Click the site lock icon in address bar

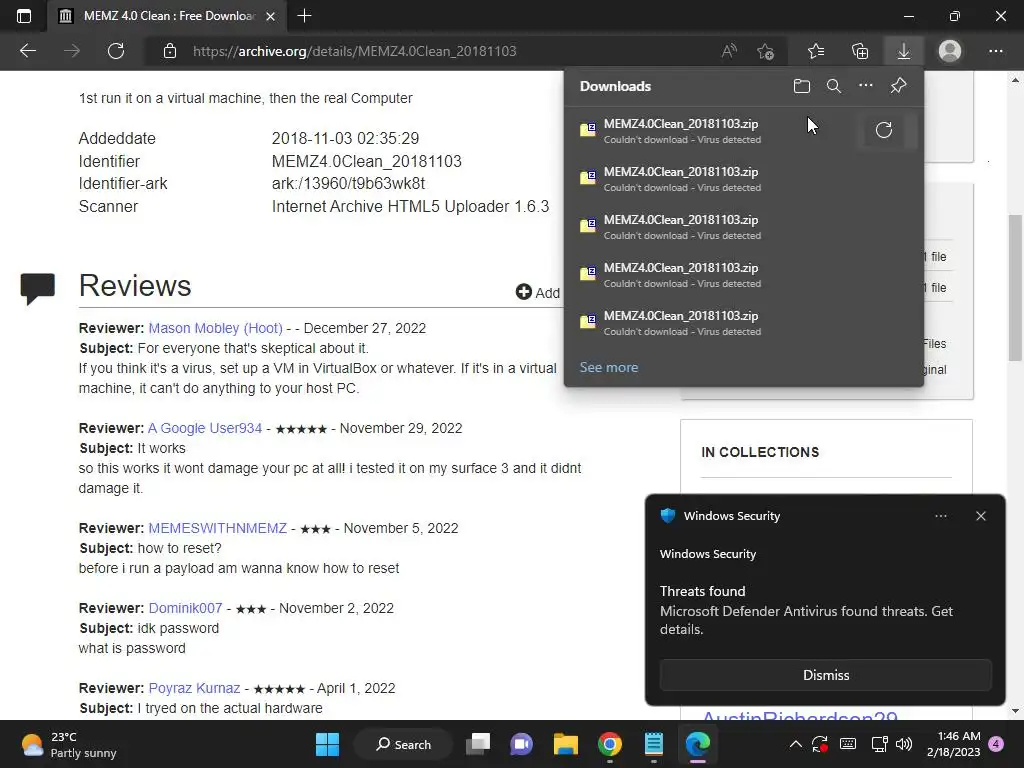coord(170,51)
